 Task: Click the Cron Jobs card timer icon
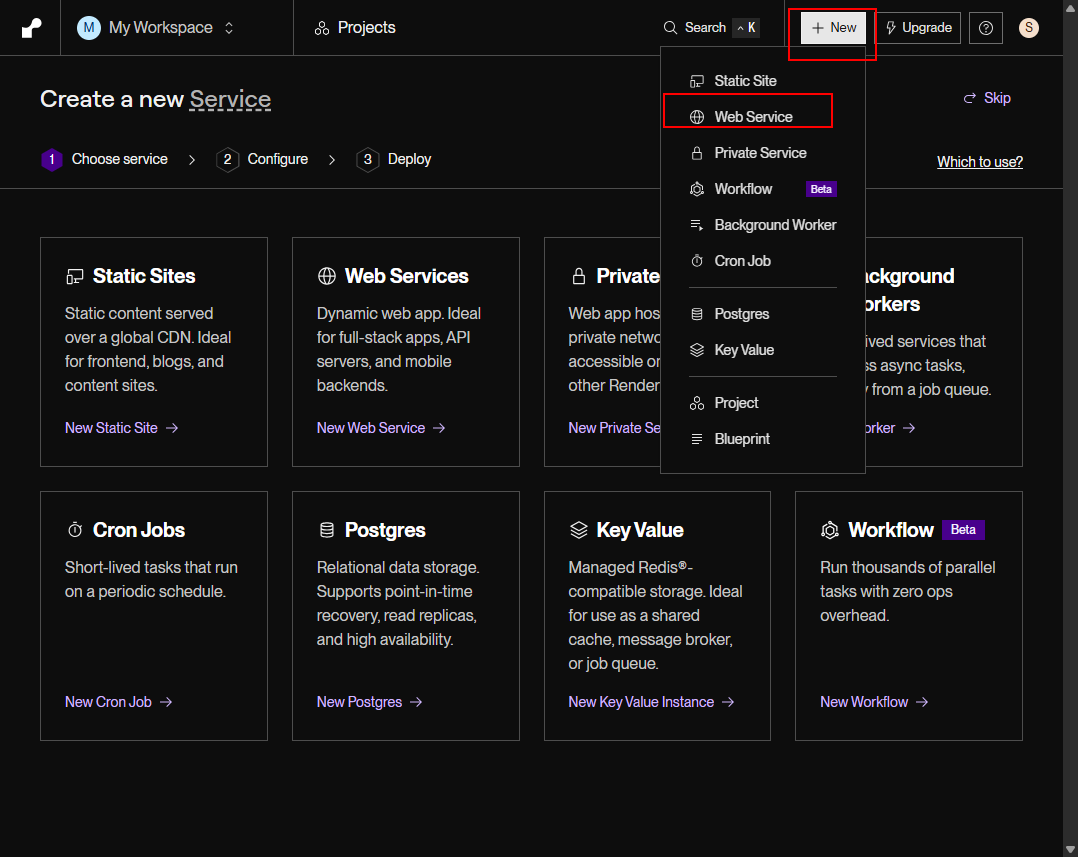tap(75, 530)
